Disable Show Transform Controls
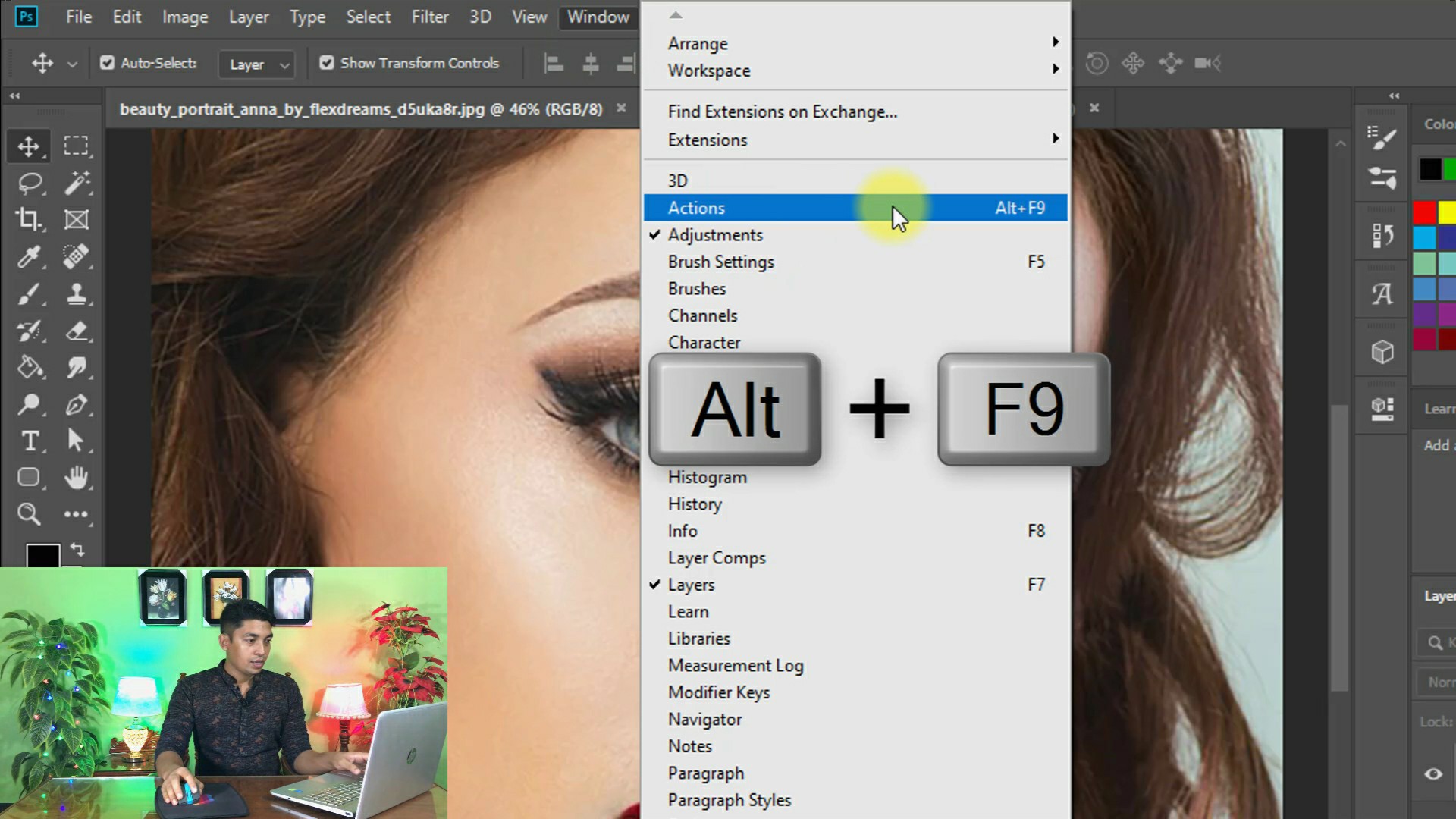This screenshot has width=1456, height=819. click(x=327, y=63)
